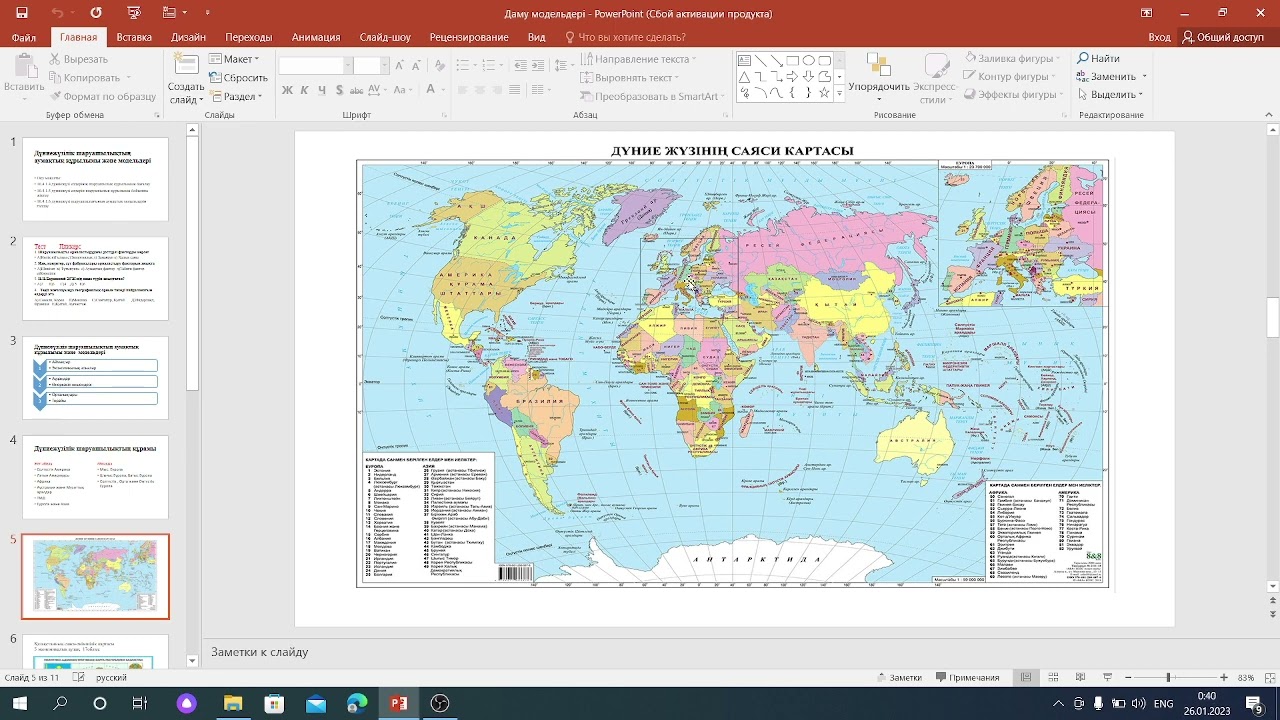Open Microsoft Edge from the taskbar
This screenshot has width=1280, height=720.
tap(357, 704)
